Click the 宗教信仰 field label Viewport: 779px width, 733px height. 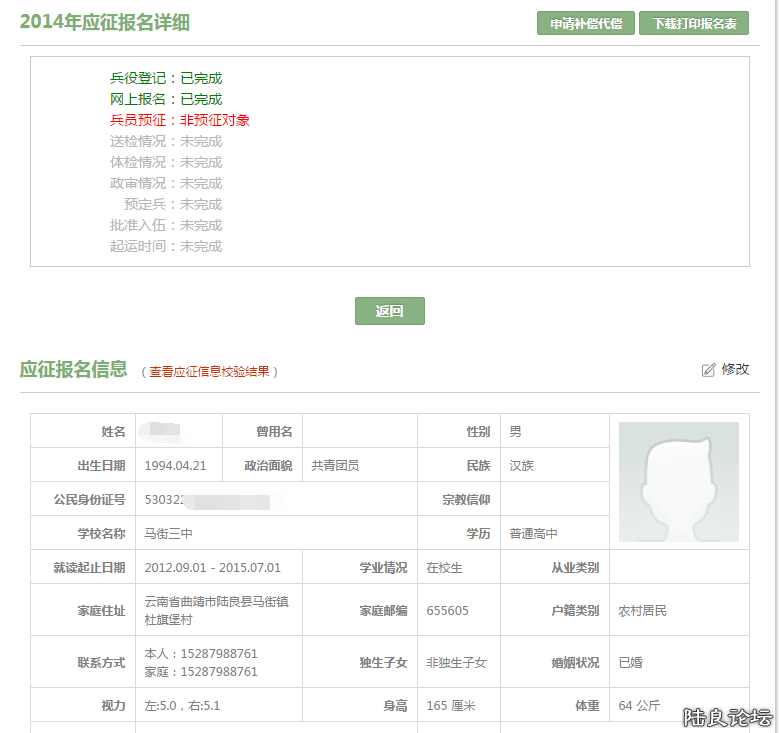(x=467, y=499)
